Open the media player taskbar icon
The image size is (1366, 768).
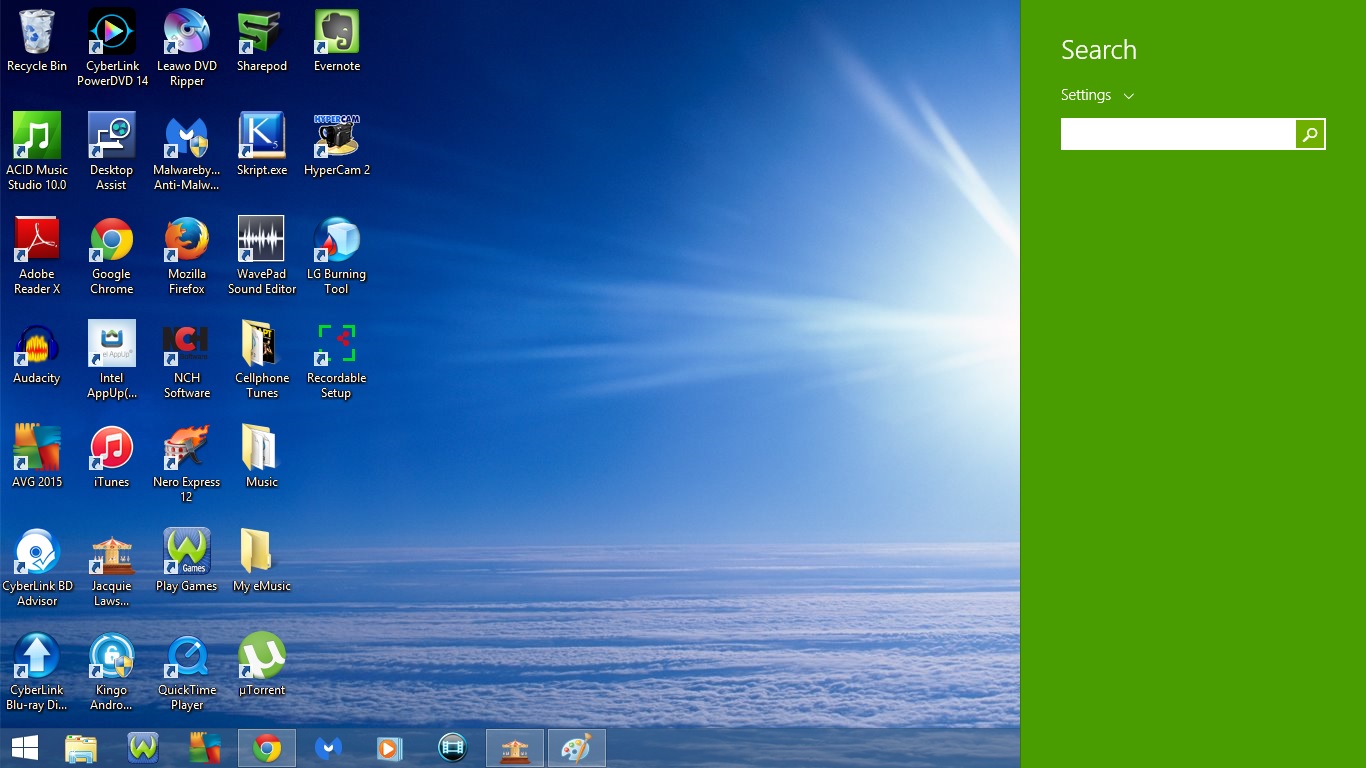(391, 748)
